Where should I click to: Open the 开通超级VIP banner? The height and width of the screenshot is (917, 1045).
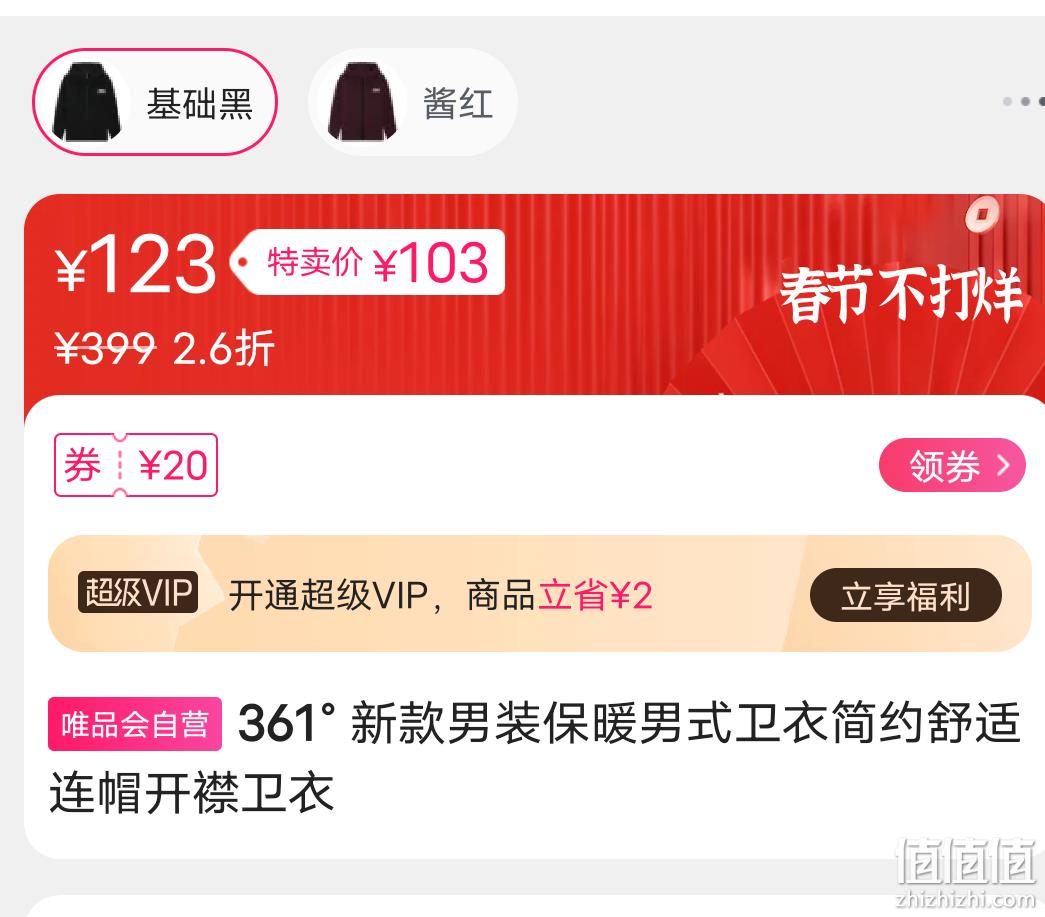(540, 594)
